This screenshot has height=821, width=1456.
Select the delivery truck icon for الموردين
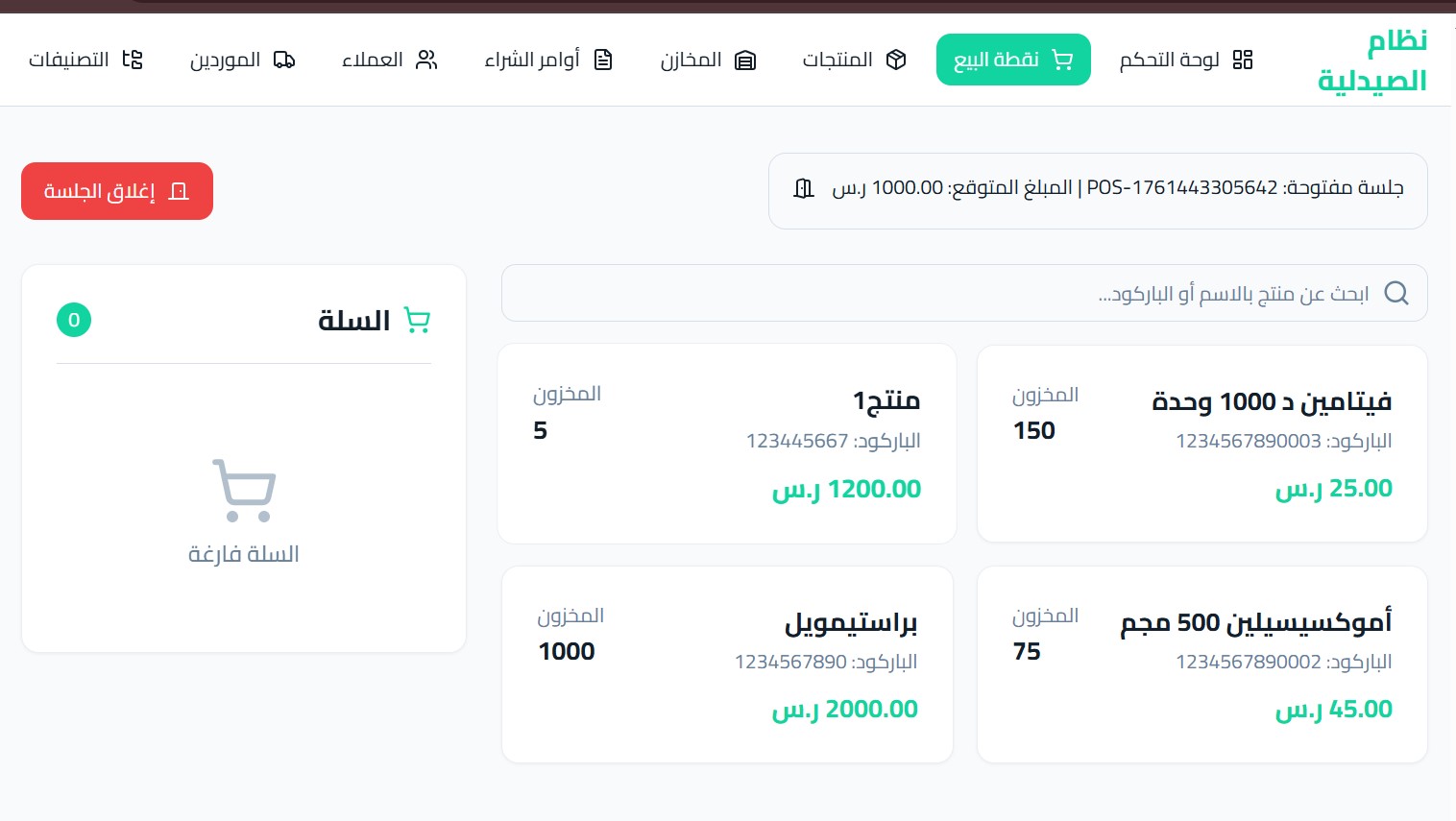[x=283, y=60]
